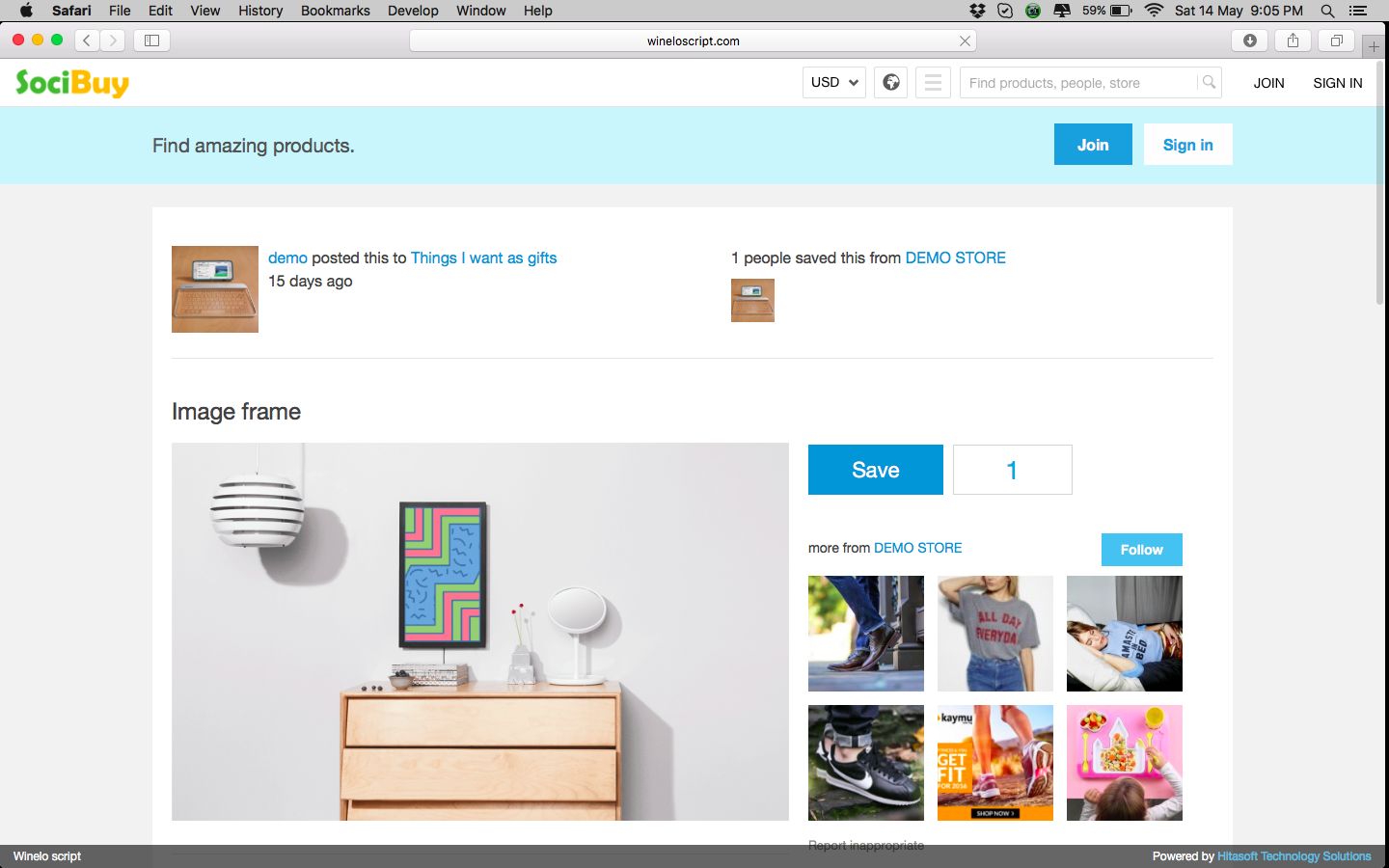Viewport: 1389px width, 868px height.
Task: Open the Safari share icon
Action: click(1293, 41)
